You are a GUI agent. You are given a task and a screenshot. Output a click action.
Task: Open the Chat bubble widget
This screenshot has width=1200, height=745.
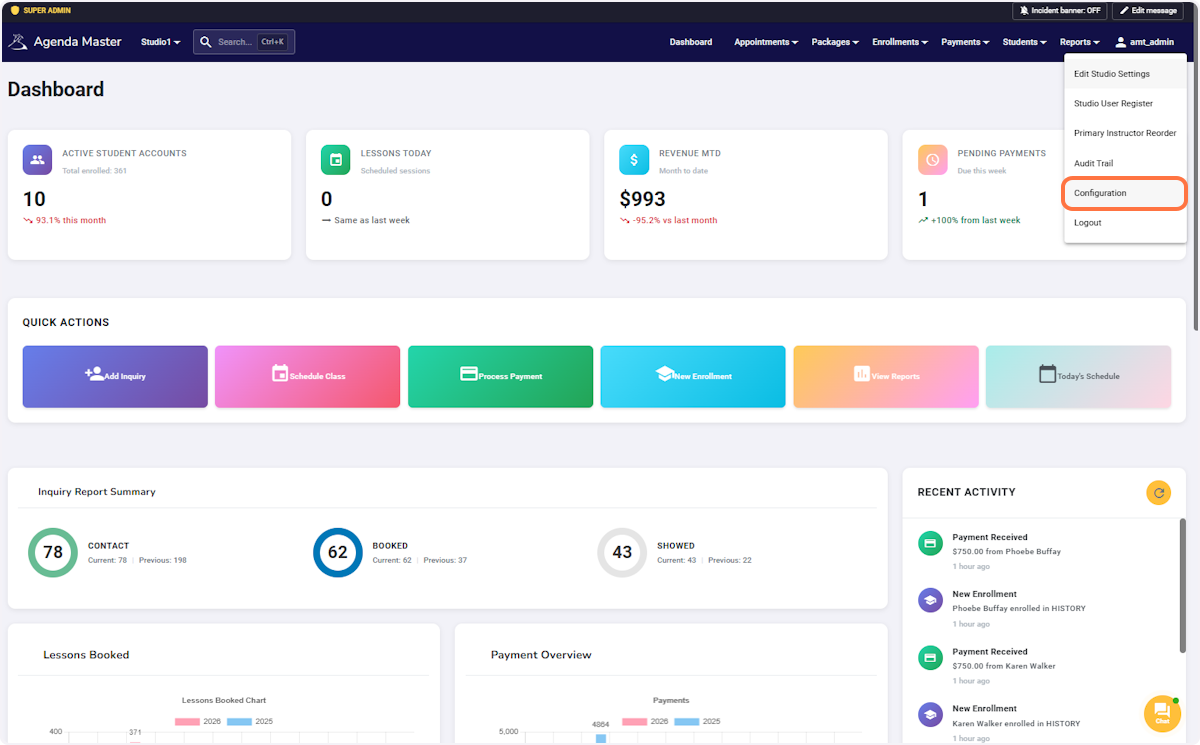(1162, 713)
